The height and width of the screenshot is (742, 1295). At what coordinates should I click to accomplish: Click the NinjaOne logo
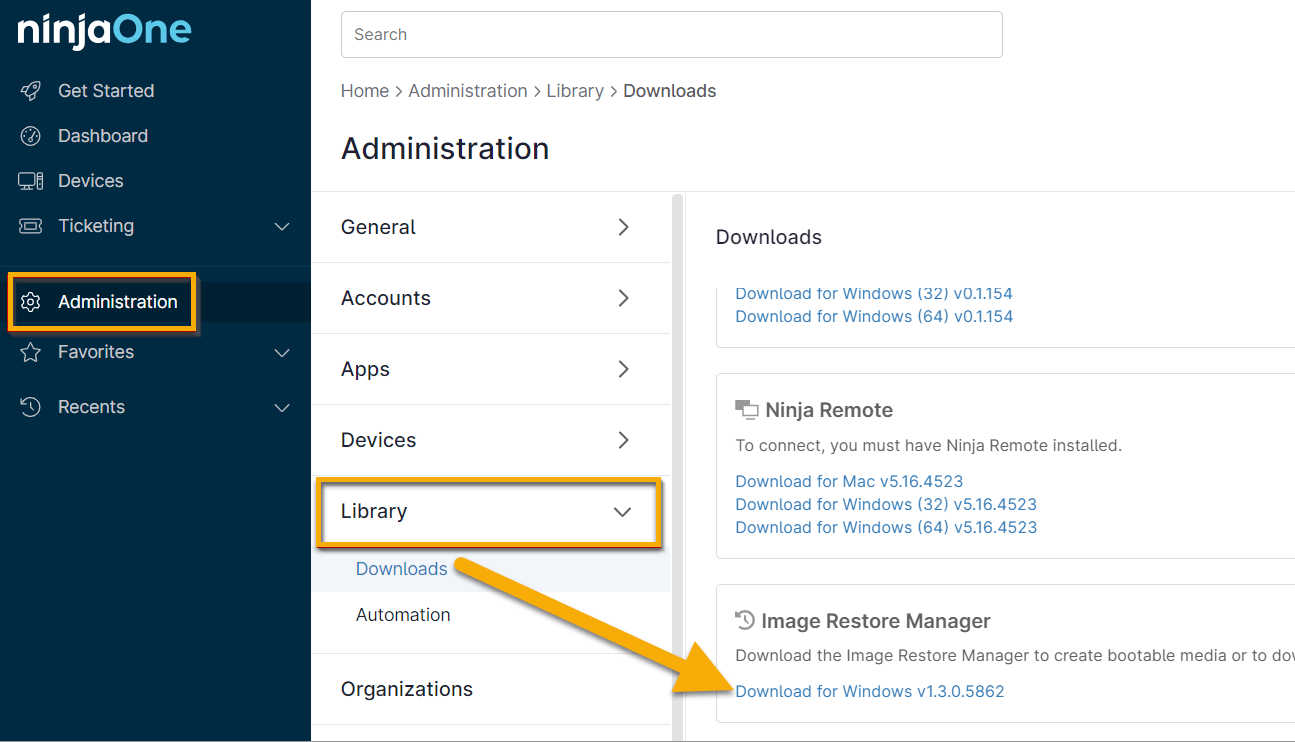point(104,31)
